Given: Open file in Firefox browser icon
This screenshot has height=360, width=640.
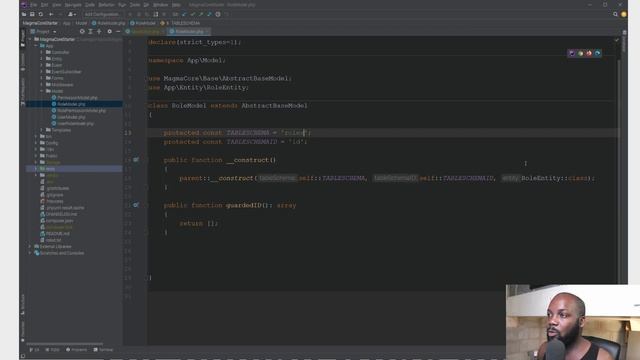Looking at the screenshot, I should (x=589, y=53).
